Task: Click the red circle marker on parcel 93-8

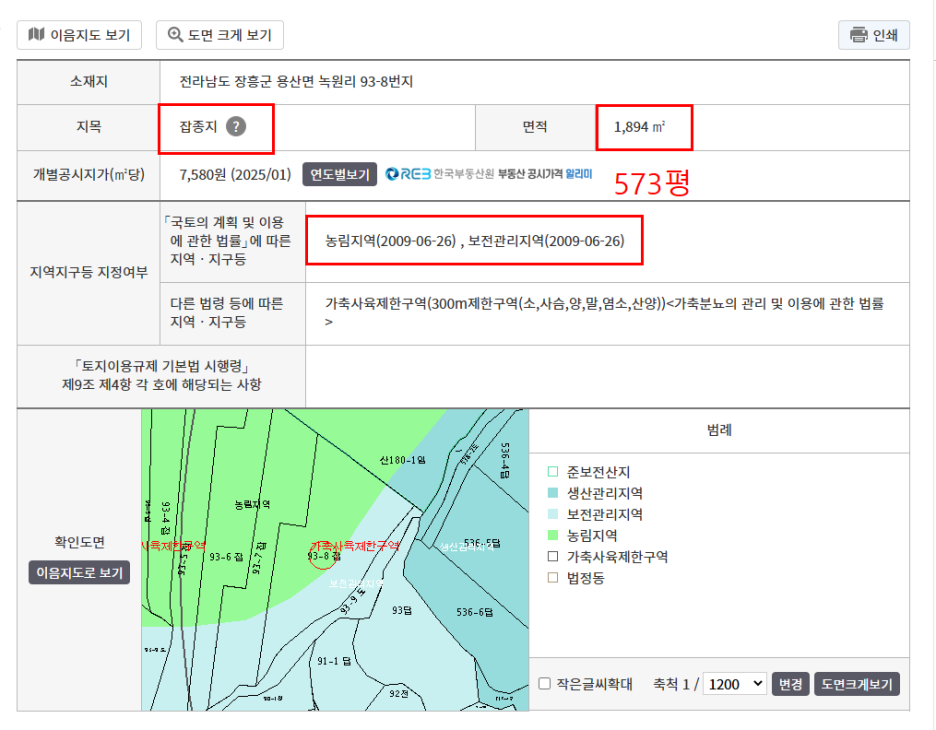Action: tap(322, 554)
